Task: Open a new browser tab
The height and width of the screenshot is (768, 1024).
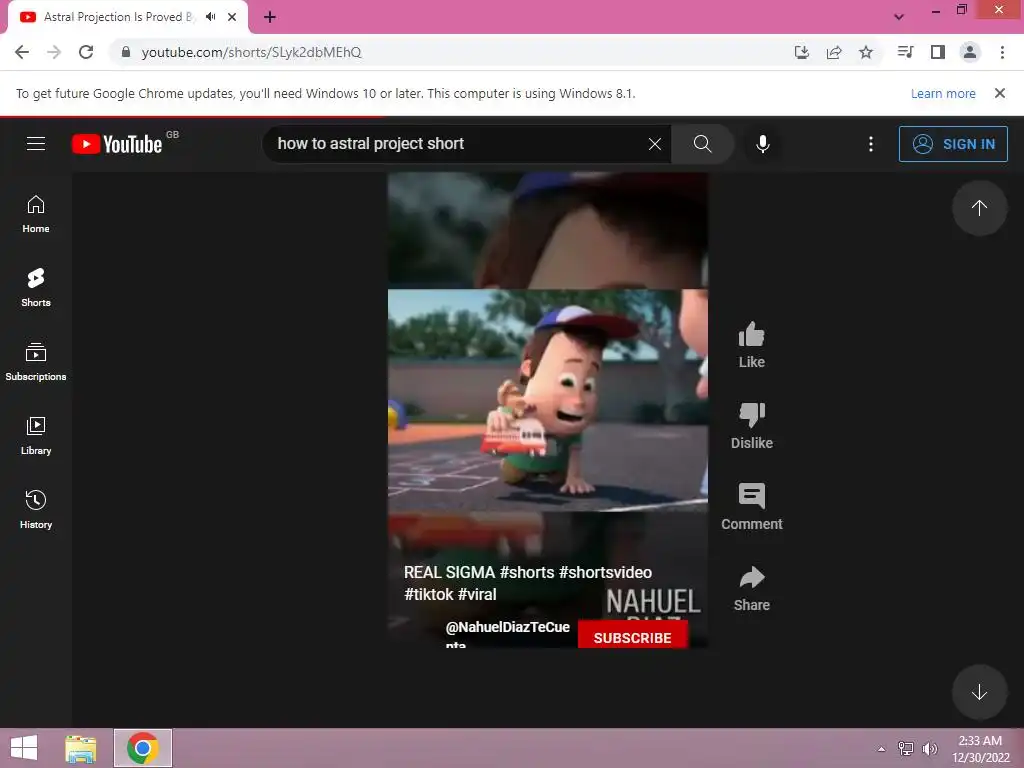Action: click(270, 17)
